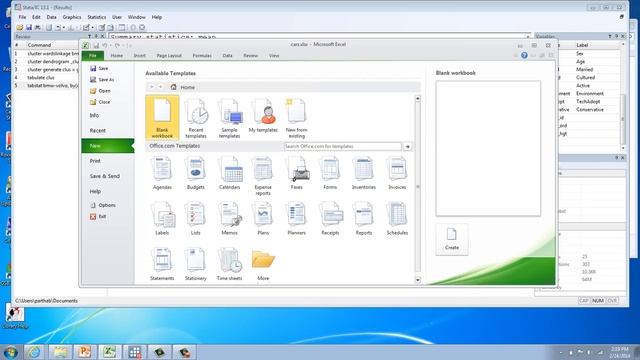The height and width of the screenshot is (360, 640).
Task: Open the Time sheets template category
Action: tap(229, 264)
